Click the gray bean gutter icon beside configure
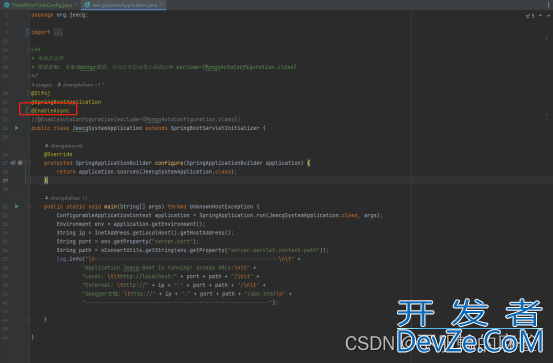The height and width of the screenshot is (363, 553). [x=20, y=163]
